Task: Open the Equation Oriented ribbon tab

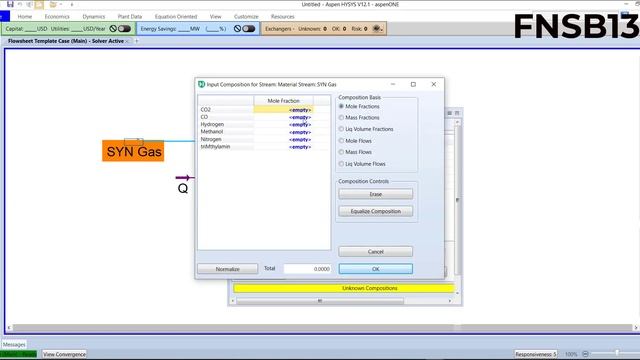Action: (176, 16)
